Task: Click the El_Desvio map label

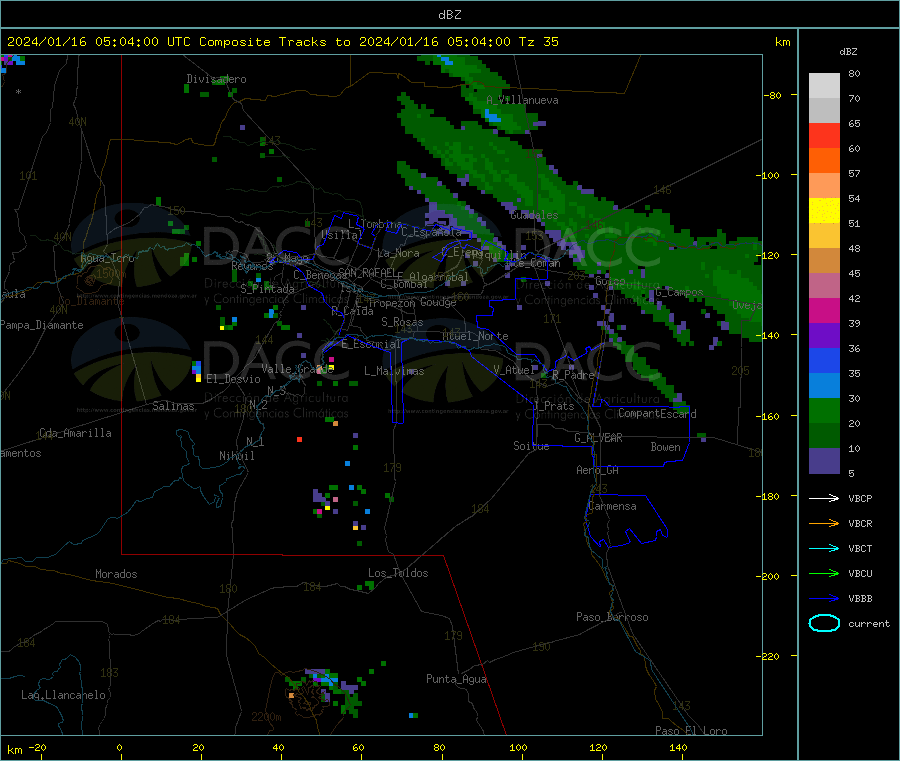Action: pos(233,379)
